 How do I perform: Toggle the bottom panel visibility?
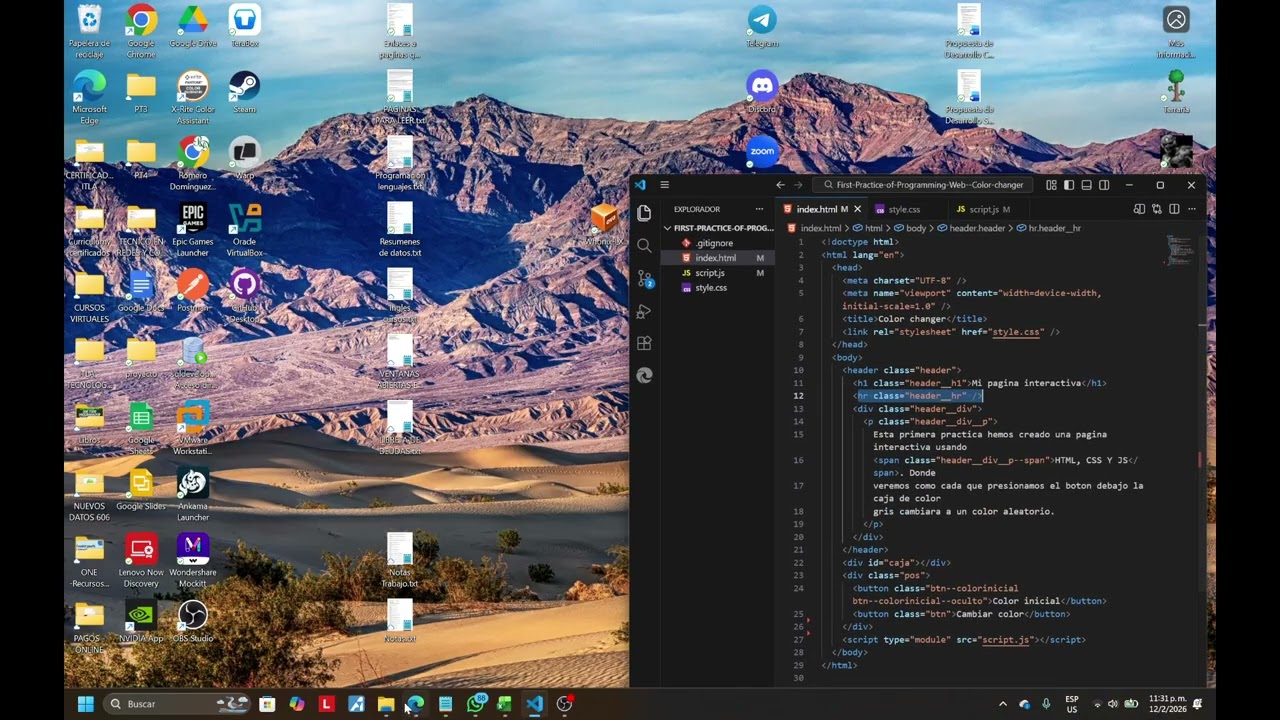pos(1086,185)
